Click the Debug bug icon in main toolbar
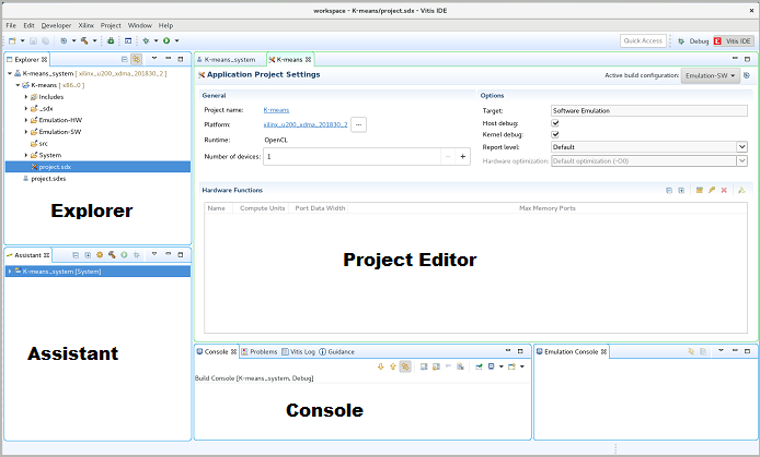Viewport: 760px width, 457px height. point(145,41)
